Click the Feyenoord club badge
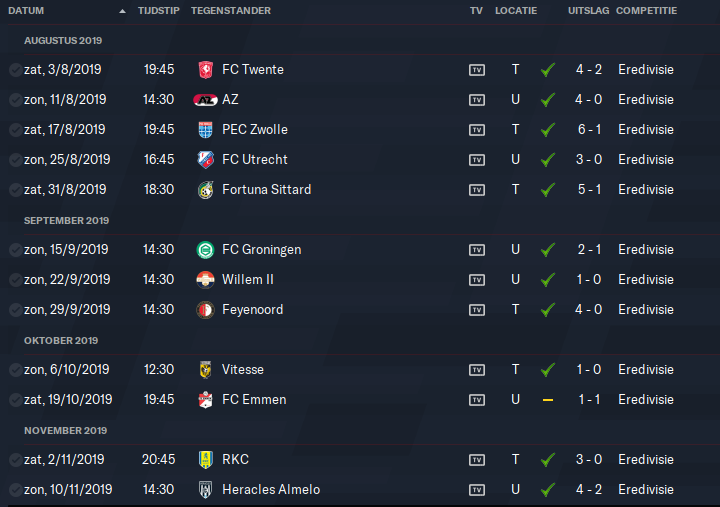The height and width of the screenshot is (507, 720). 205,310
